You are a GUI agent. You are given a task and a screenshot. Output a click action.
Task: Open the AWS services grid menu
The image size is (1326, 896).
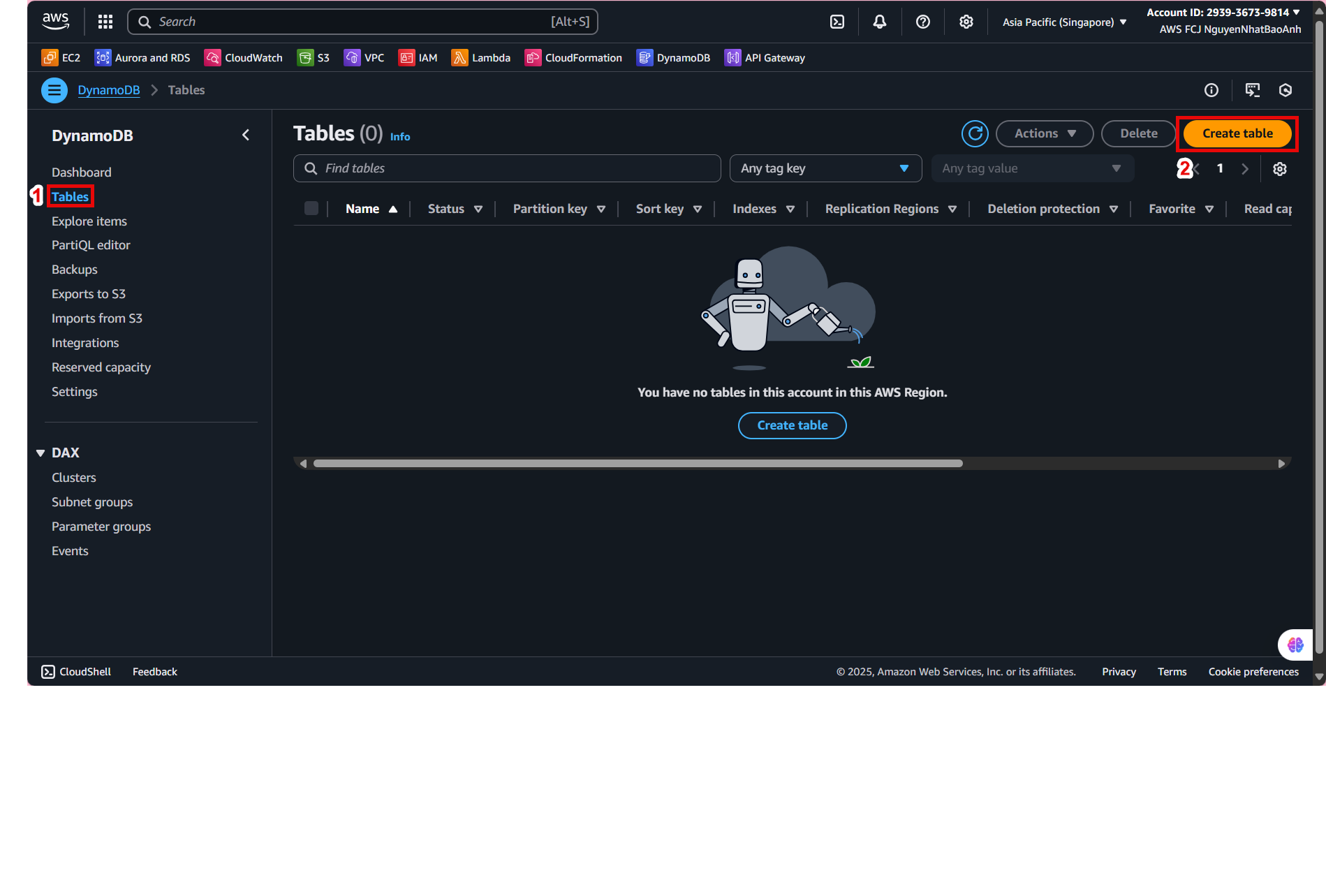pos(105,22)
